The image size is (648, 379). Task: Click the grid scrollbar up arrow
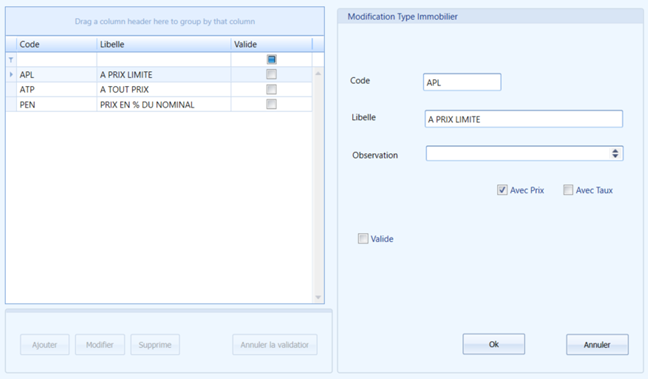click(x=318, y=74)
